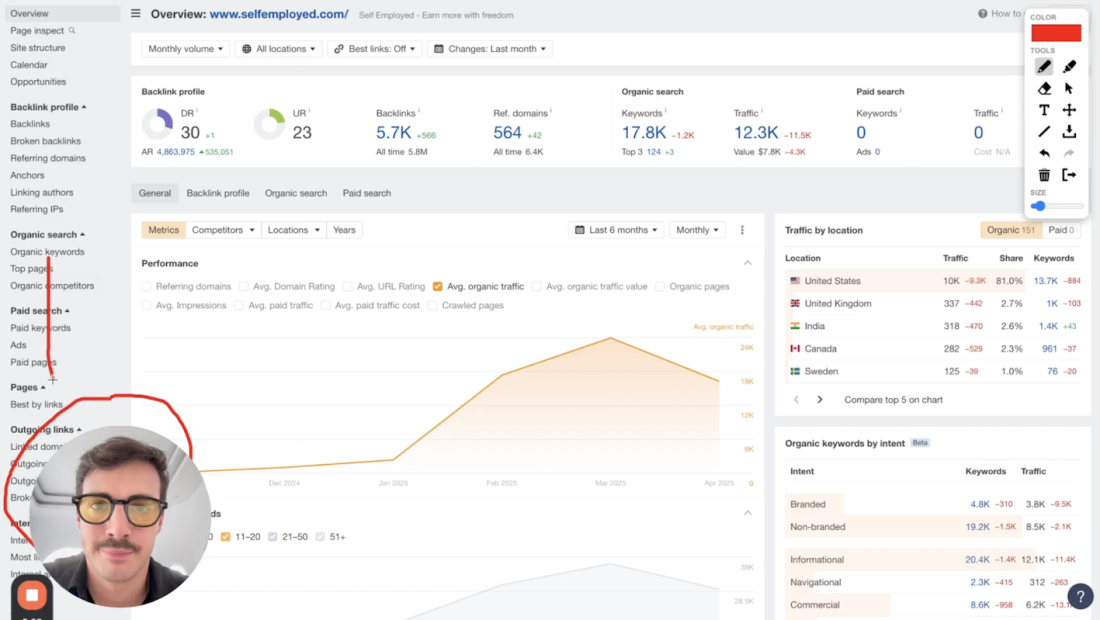Check the Avg. URL Rating checkbox
1100x620 pixels.
[x=347, y=286]
